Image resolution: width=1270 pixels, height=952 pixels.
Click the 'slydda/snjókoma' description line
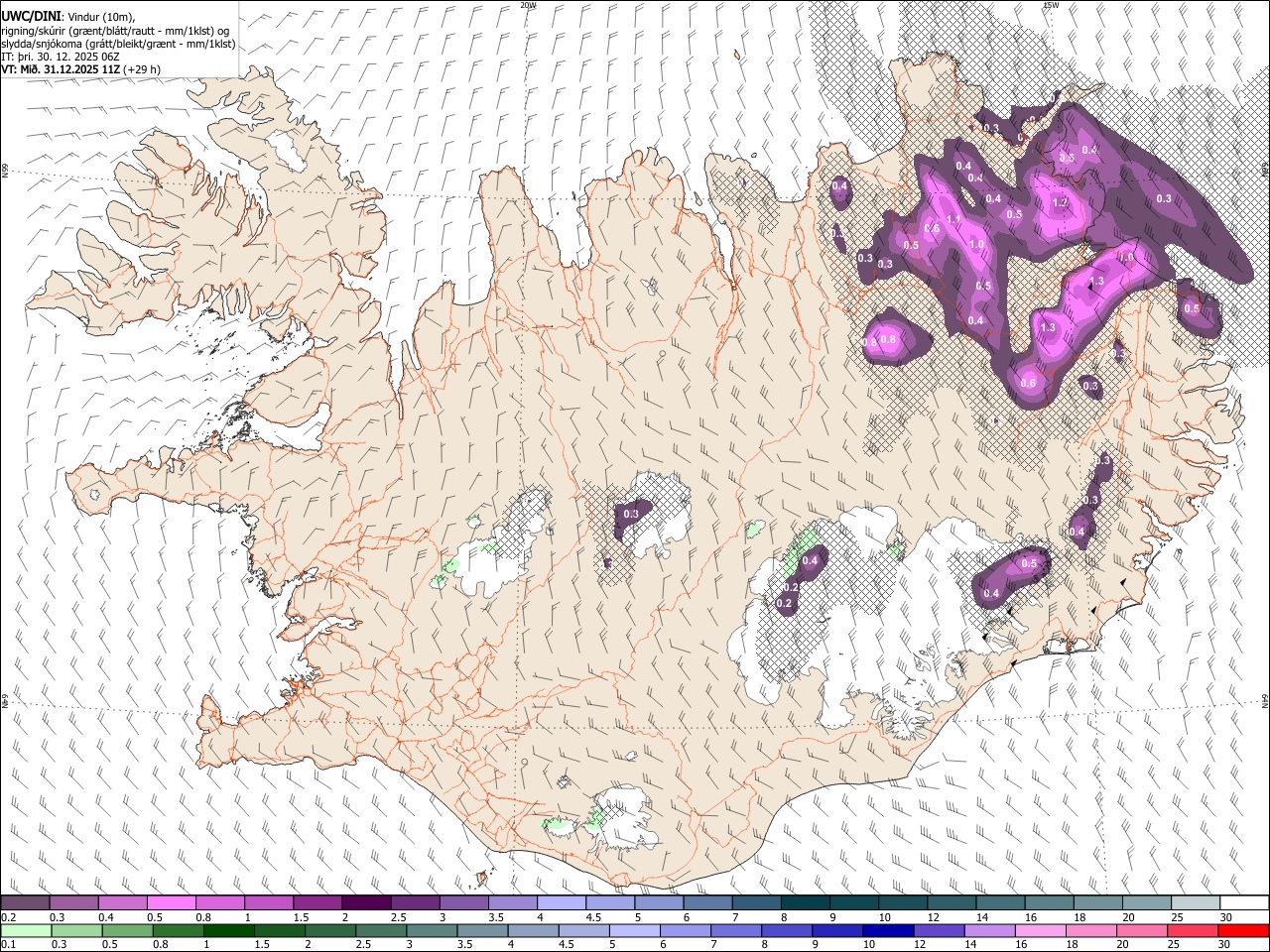tap(118, 44)
